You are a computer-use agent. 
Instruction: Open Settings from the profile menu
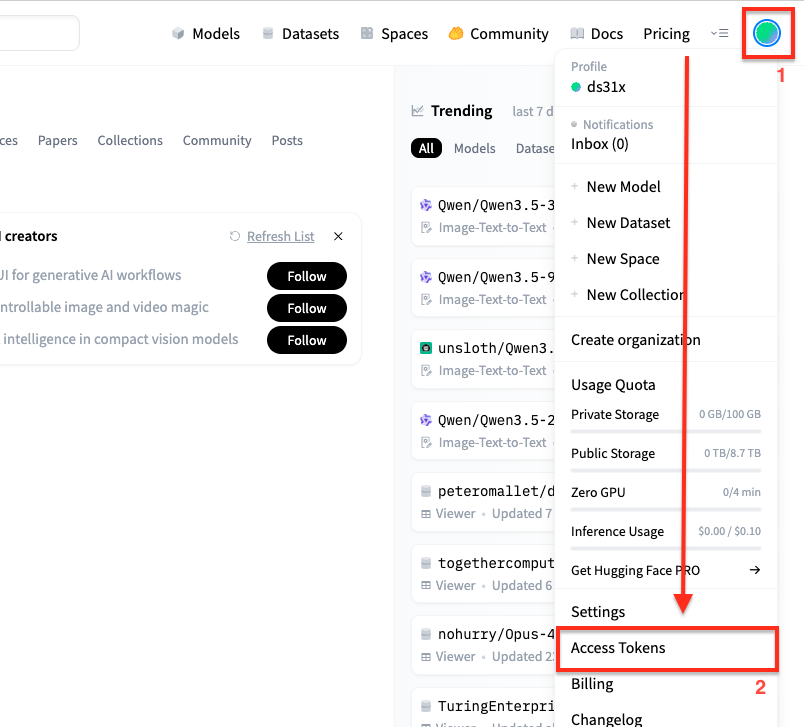point(598,612)
